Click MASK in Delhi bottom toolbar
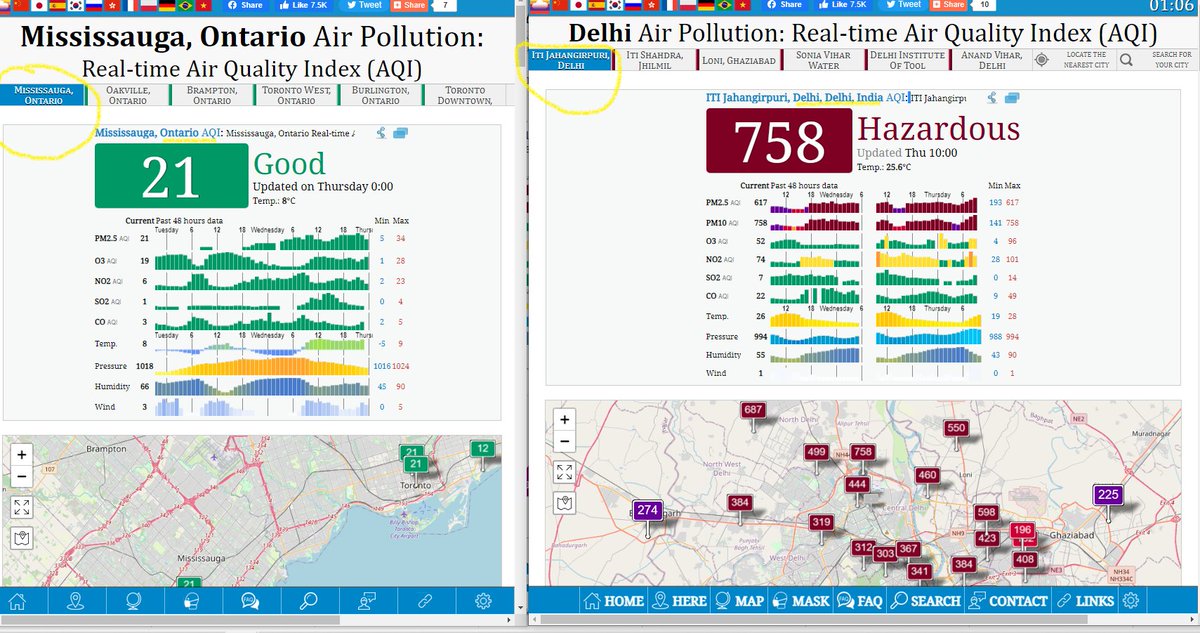The height and width of the screenshot is (633, 1200). (800, 601)
